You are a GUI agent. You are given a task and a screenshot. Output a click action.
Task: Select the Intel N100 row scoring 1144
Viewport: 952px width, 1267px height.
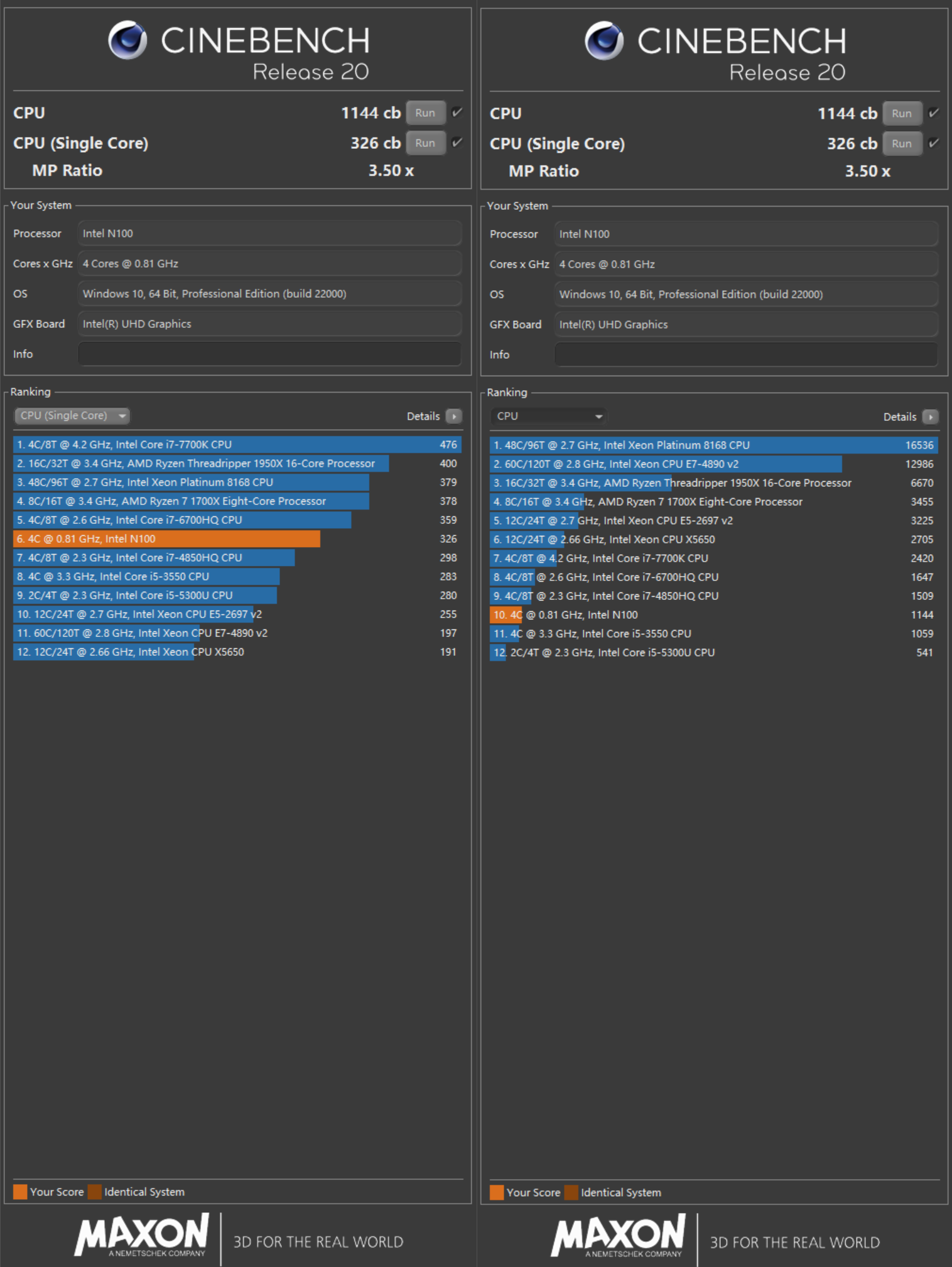(x=714, y=615)
